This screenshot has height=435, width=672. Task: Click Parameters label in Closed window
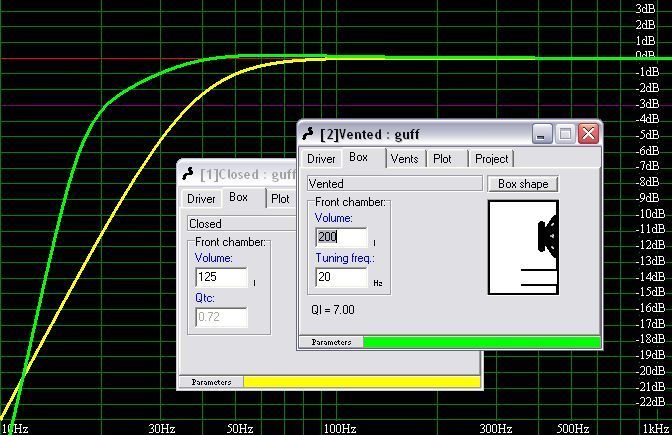(211, 382)
